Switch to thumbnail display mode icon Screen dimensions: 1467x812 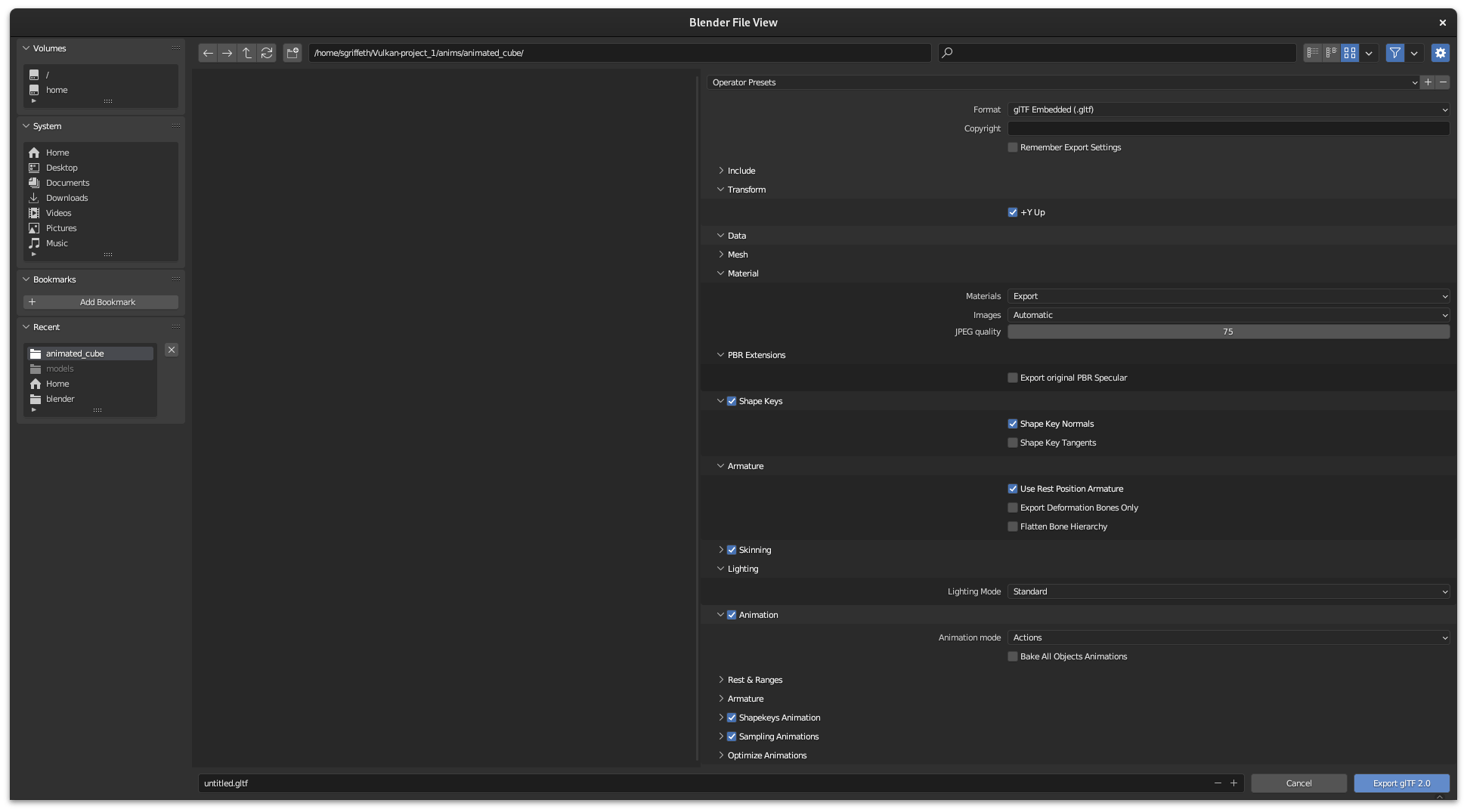(x=1350, y=53)
